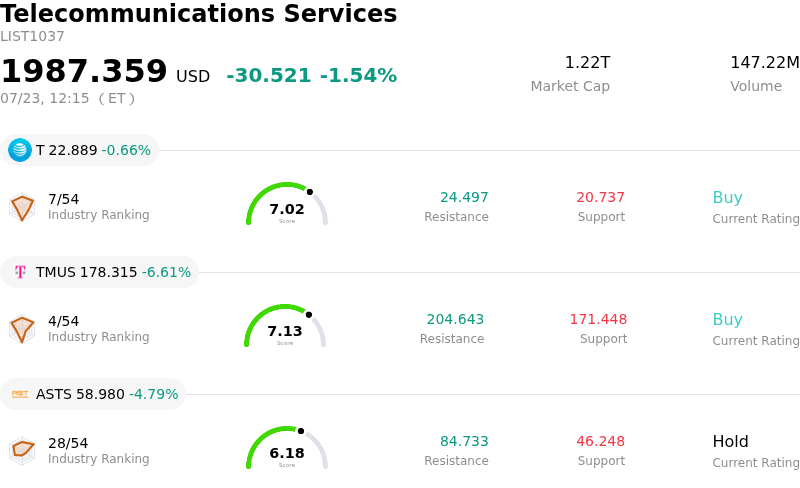Click the T-Mobile pink logo icon

(20, 272)
